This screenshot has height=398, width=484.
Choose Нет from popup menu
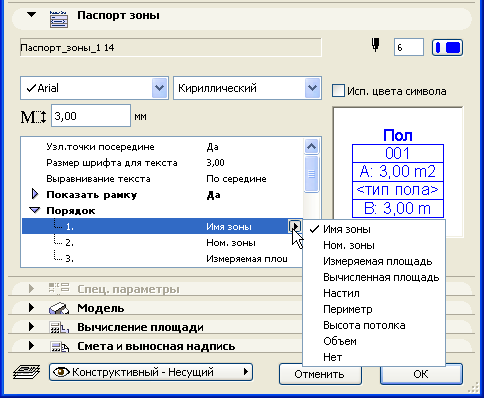coord(374,357)
